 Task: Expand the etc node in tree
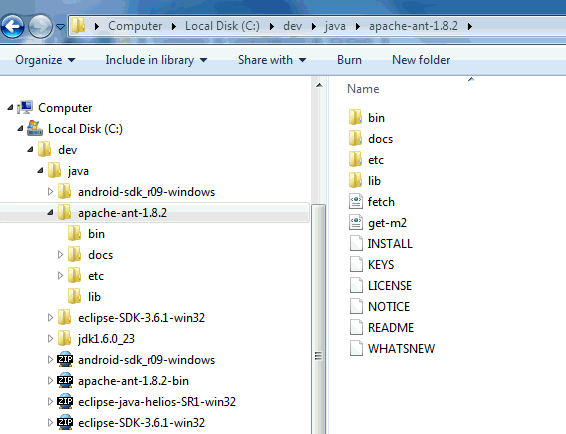(60, 275)
